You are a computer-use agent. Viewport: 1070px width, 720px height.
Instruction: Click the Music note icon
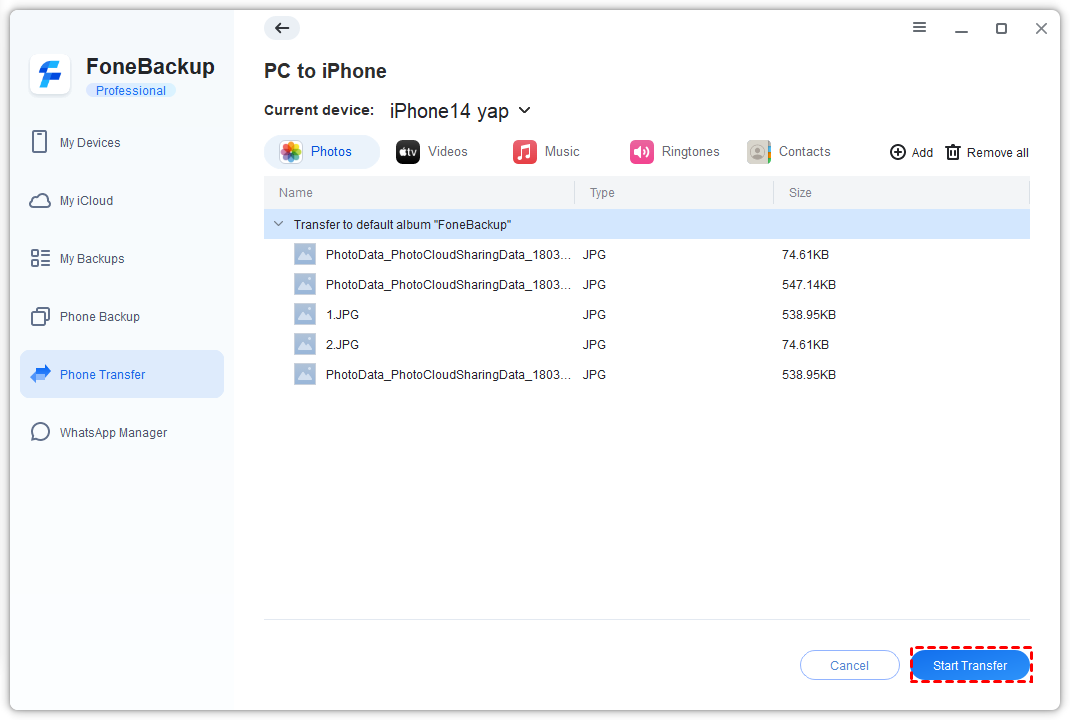(x=524, y=152)
